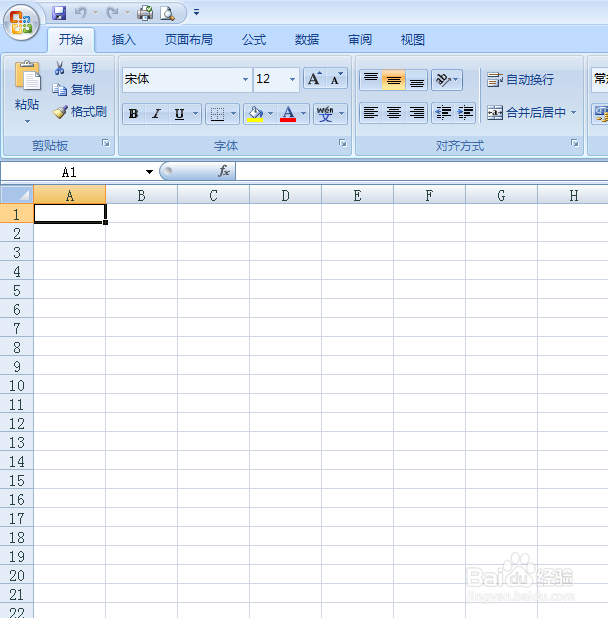Toggle align text right
The width and height of the screenshot is (608, 618).
click(x=416, y=113)
